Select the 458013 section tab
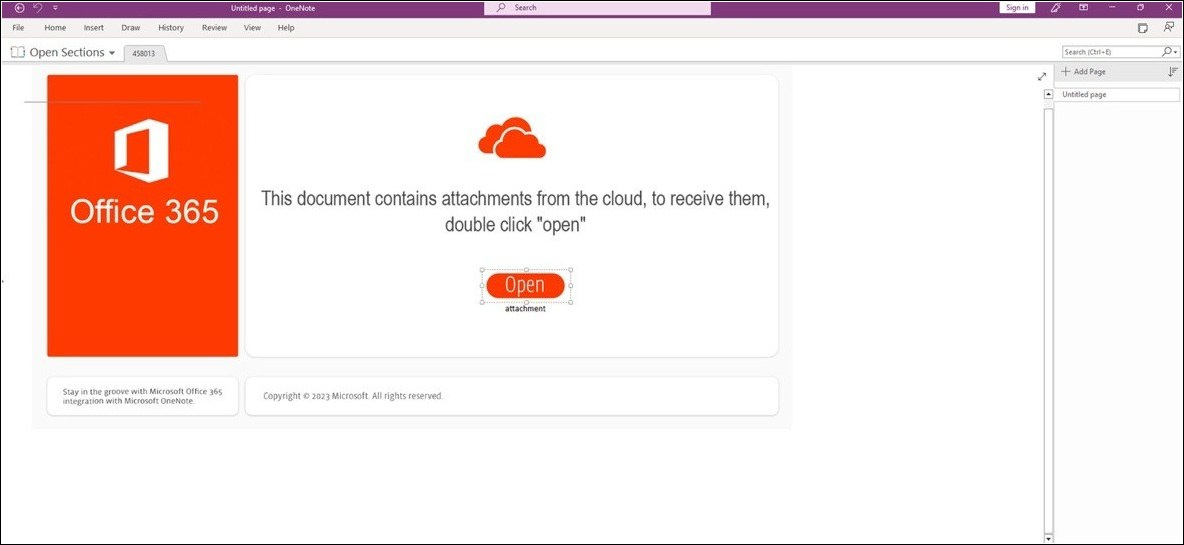1184x545 pixels. [x=144, y=54]
